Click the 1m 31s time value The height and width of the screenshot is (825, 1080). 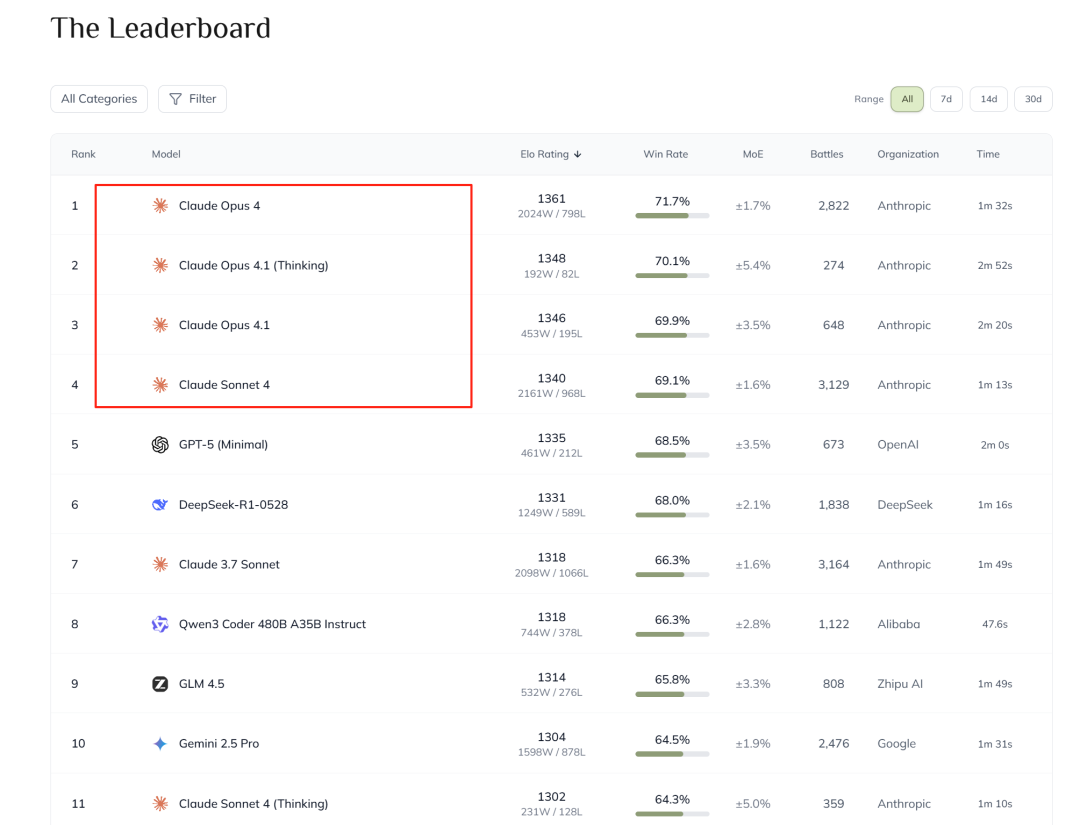(995, 744)
